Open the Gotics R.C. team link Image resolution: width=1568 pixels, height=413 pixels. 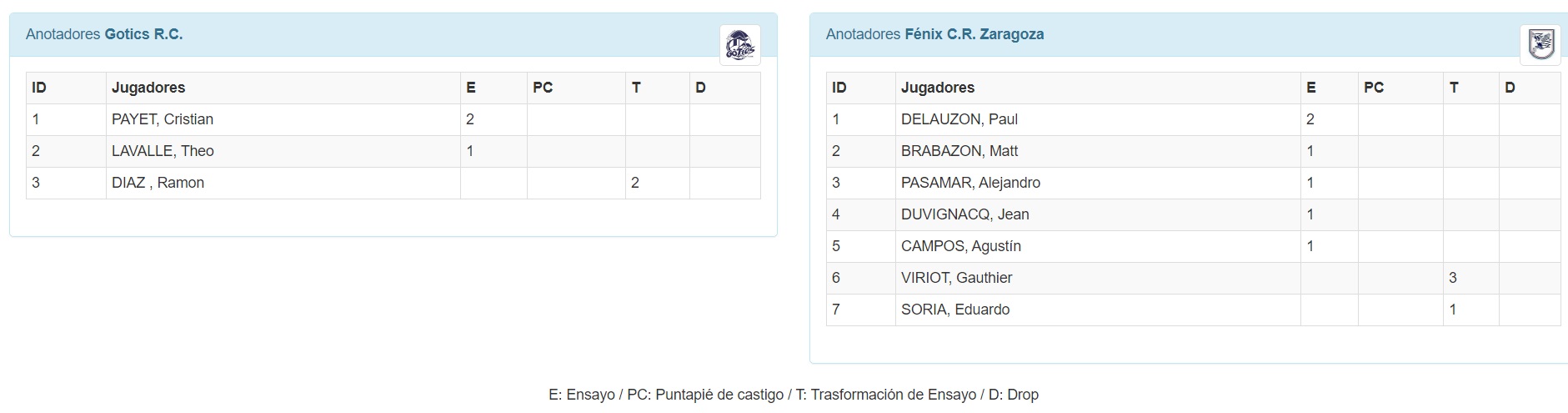(143, 34)
